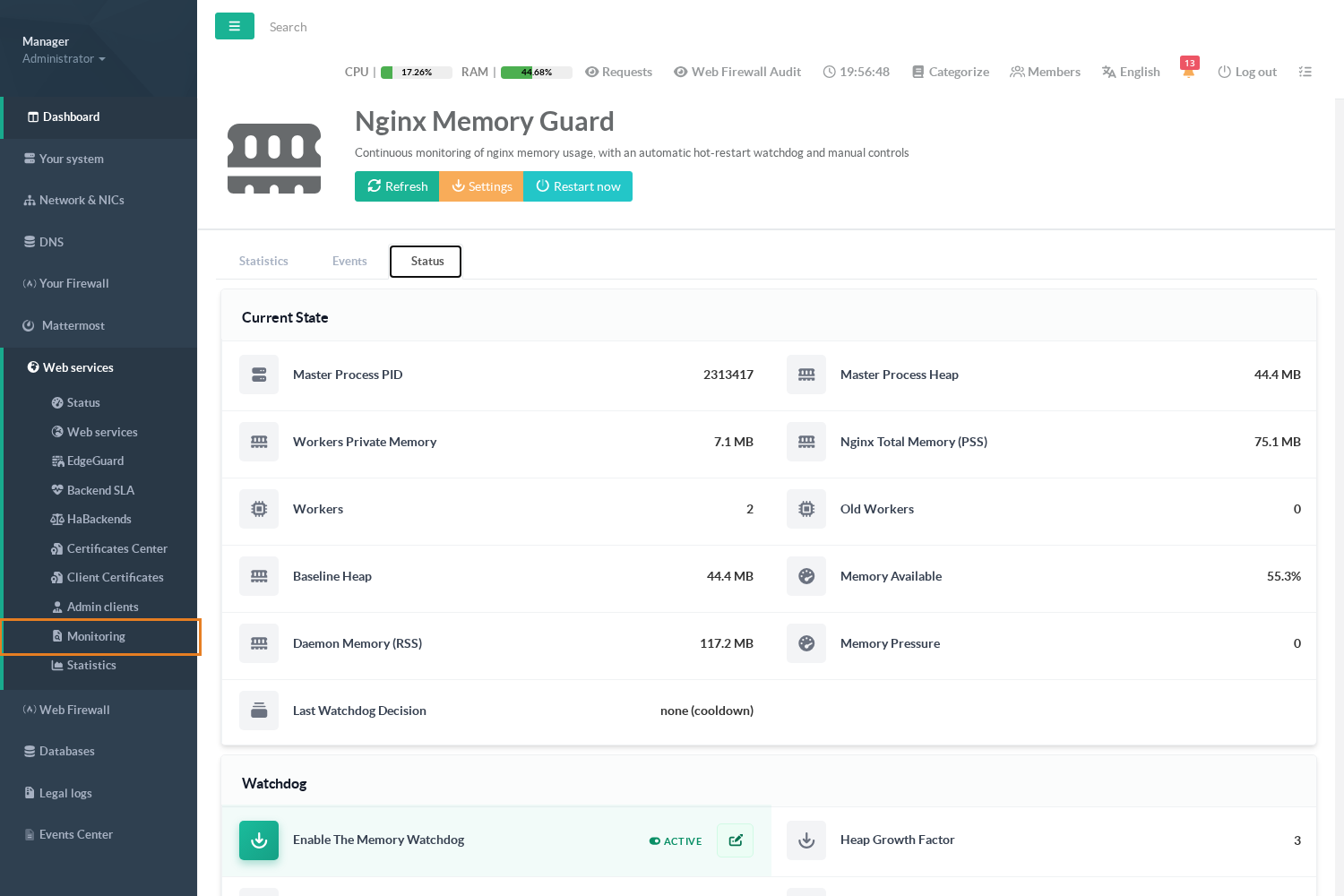Click the 117.2 MB daemon memory value
Viewport: 1344px width, 896px height.
(x=727, y=643)
